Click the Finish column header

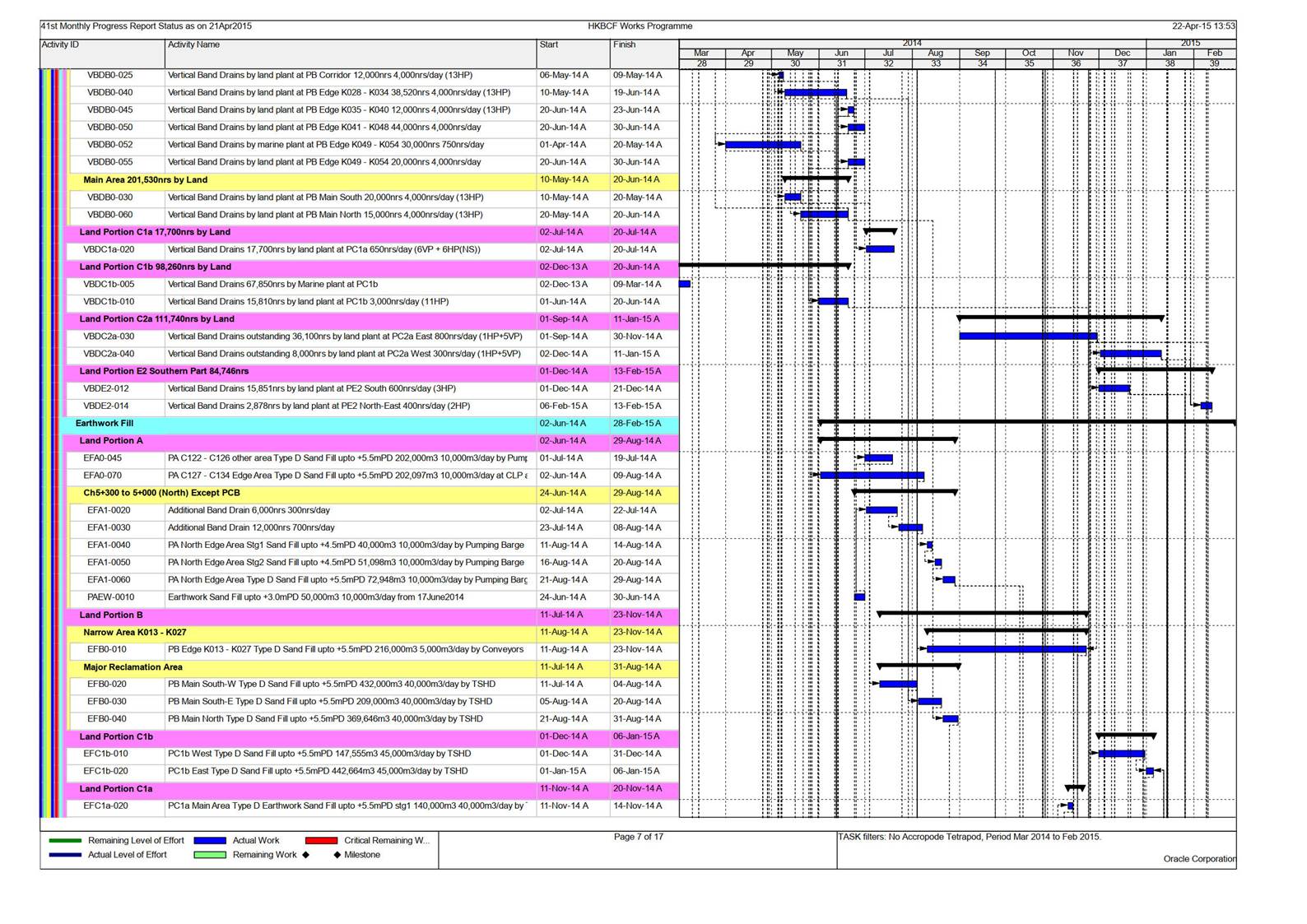[644, 53]
